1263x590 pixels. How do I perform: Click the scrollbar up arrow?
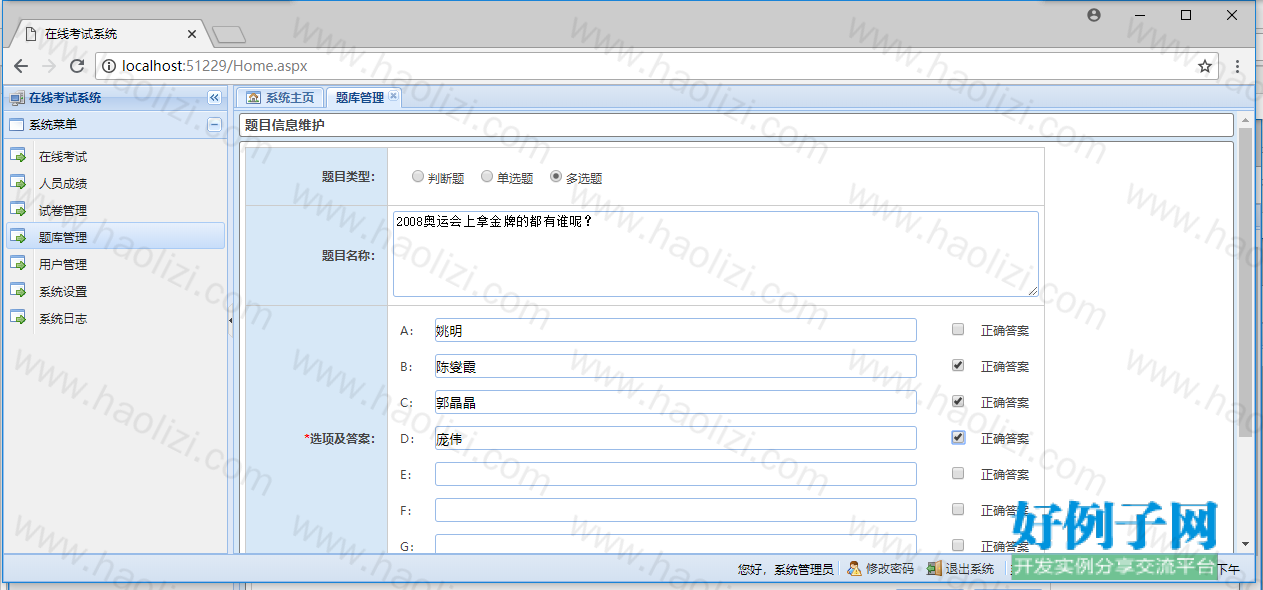pyautogui.click(x=1245, y=120)
